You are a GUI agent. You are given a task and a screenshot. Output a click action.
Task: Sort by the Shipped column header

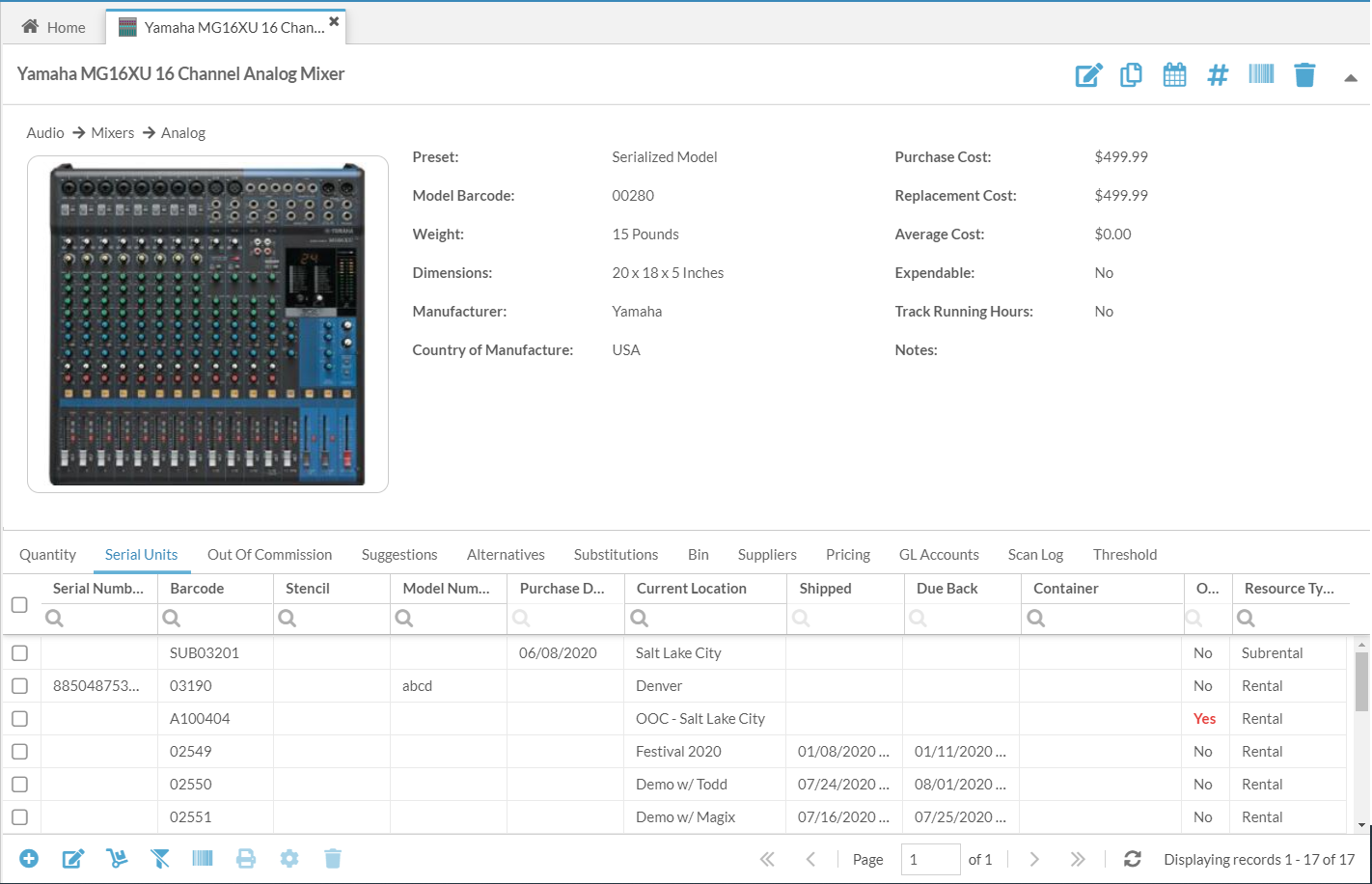point(825,589)
